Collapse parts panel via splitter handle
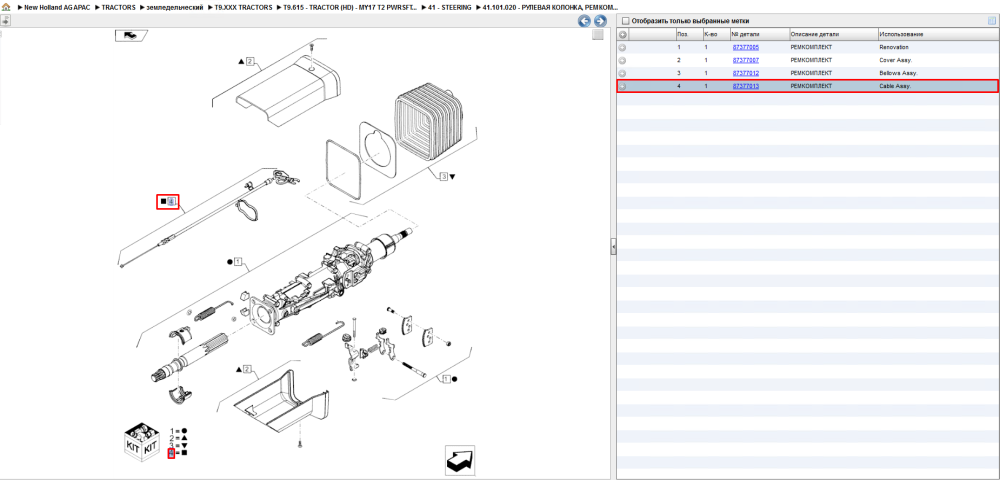This screenshot has width=1000, height=480. (614, 246)
